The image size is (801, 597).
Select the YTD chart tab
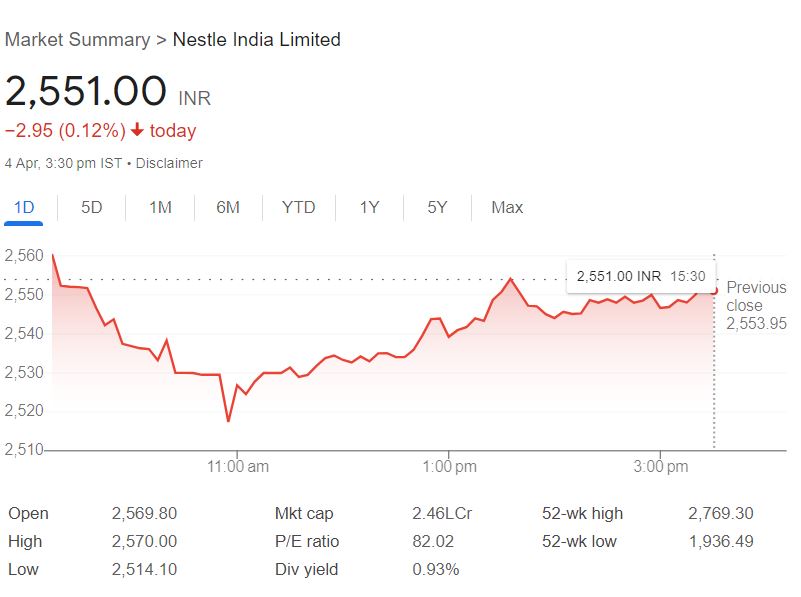298,208
